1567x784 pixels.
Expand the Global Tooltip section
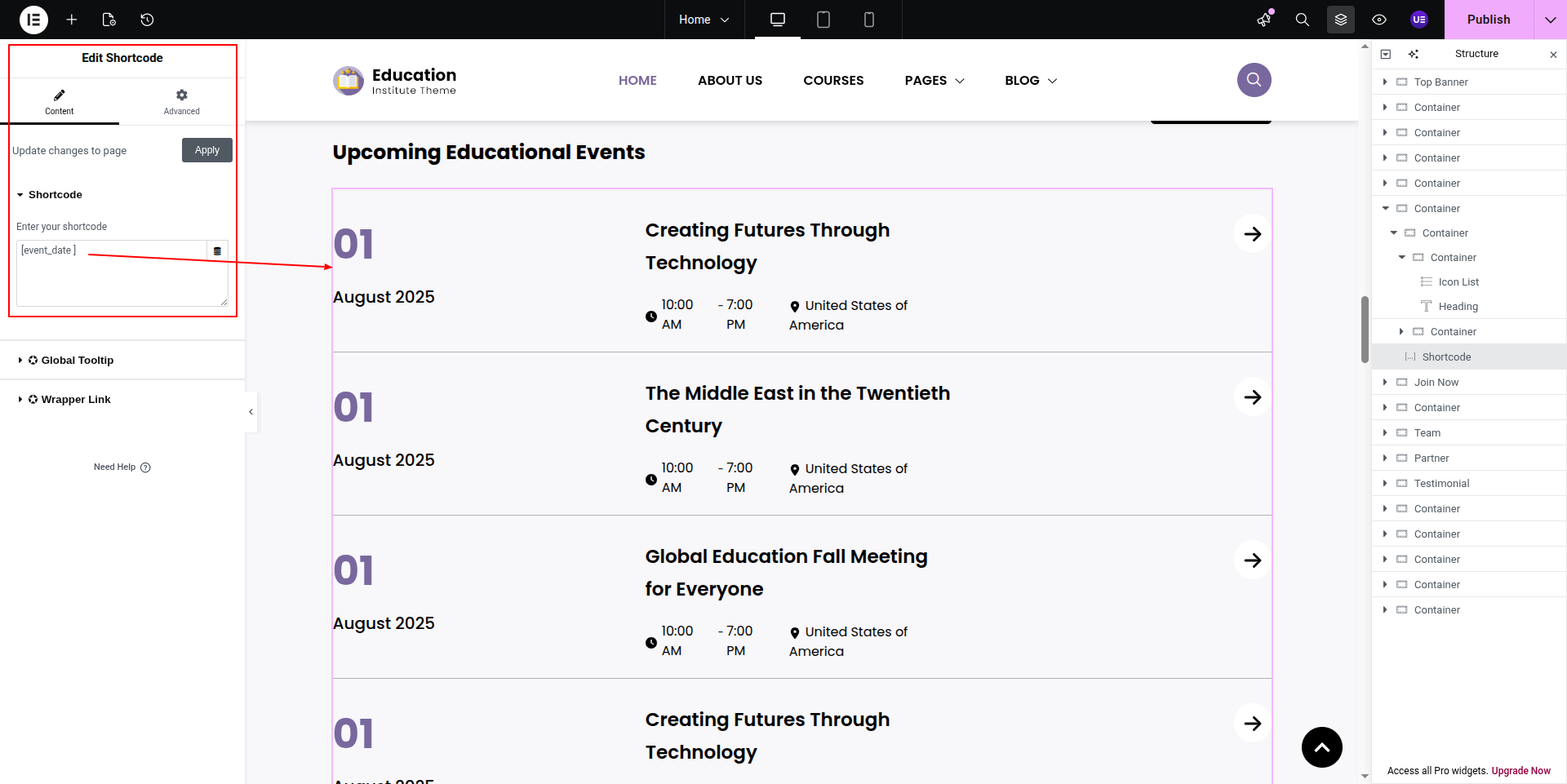(x=78, y=361)
